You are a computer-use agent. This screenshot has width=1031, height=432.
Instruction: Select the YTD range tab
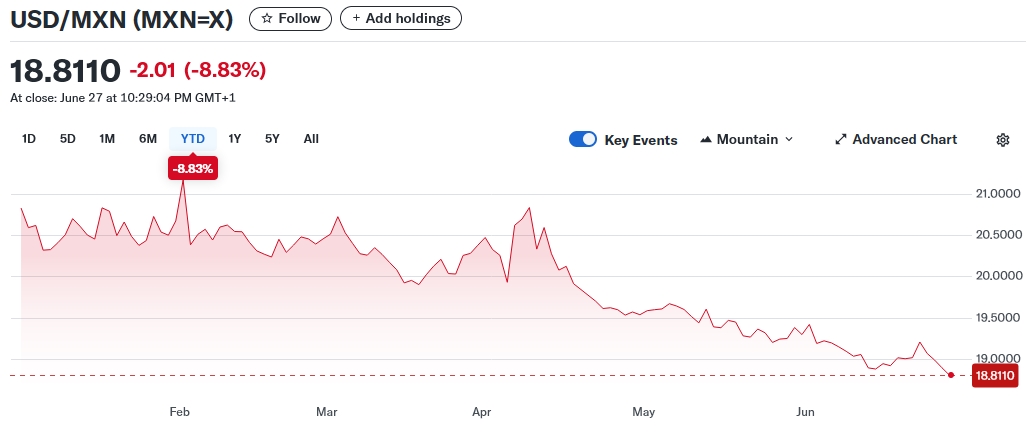point(193,139)
